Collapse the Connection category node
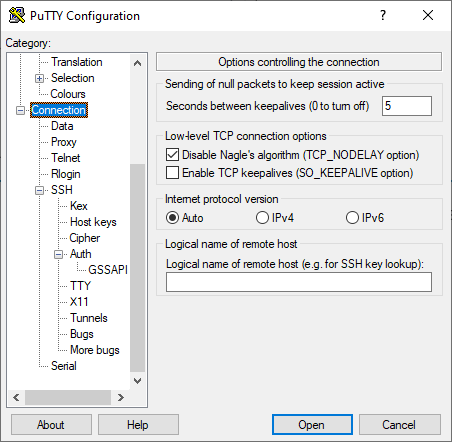 click(20, 110)
